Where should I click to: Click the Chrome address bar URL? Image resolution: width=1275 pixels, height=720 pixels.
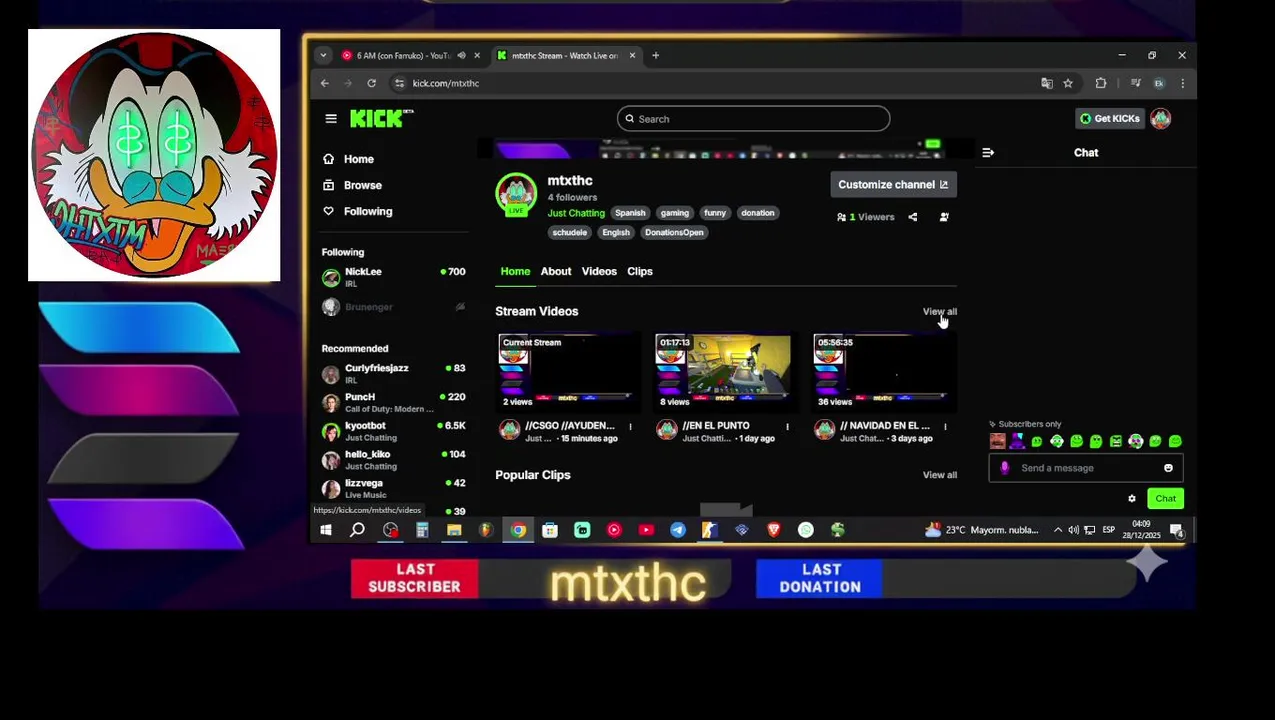[x=445, y=84]
